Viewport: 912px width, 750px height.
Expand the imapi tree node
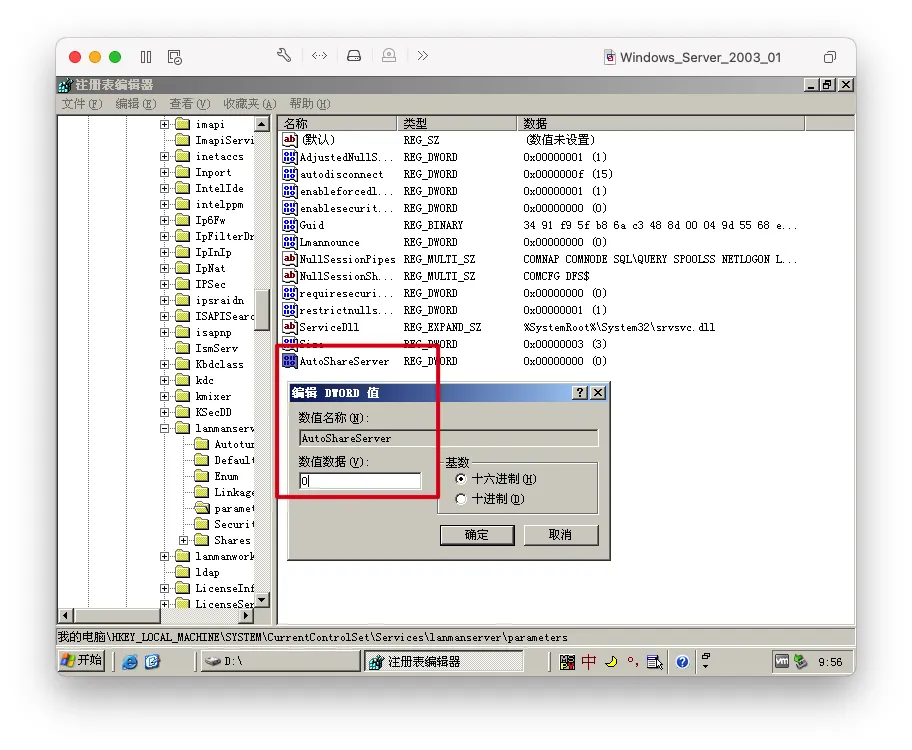(165, 125)
